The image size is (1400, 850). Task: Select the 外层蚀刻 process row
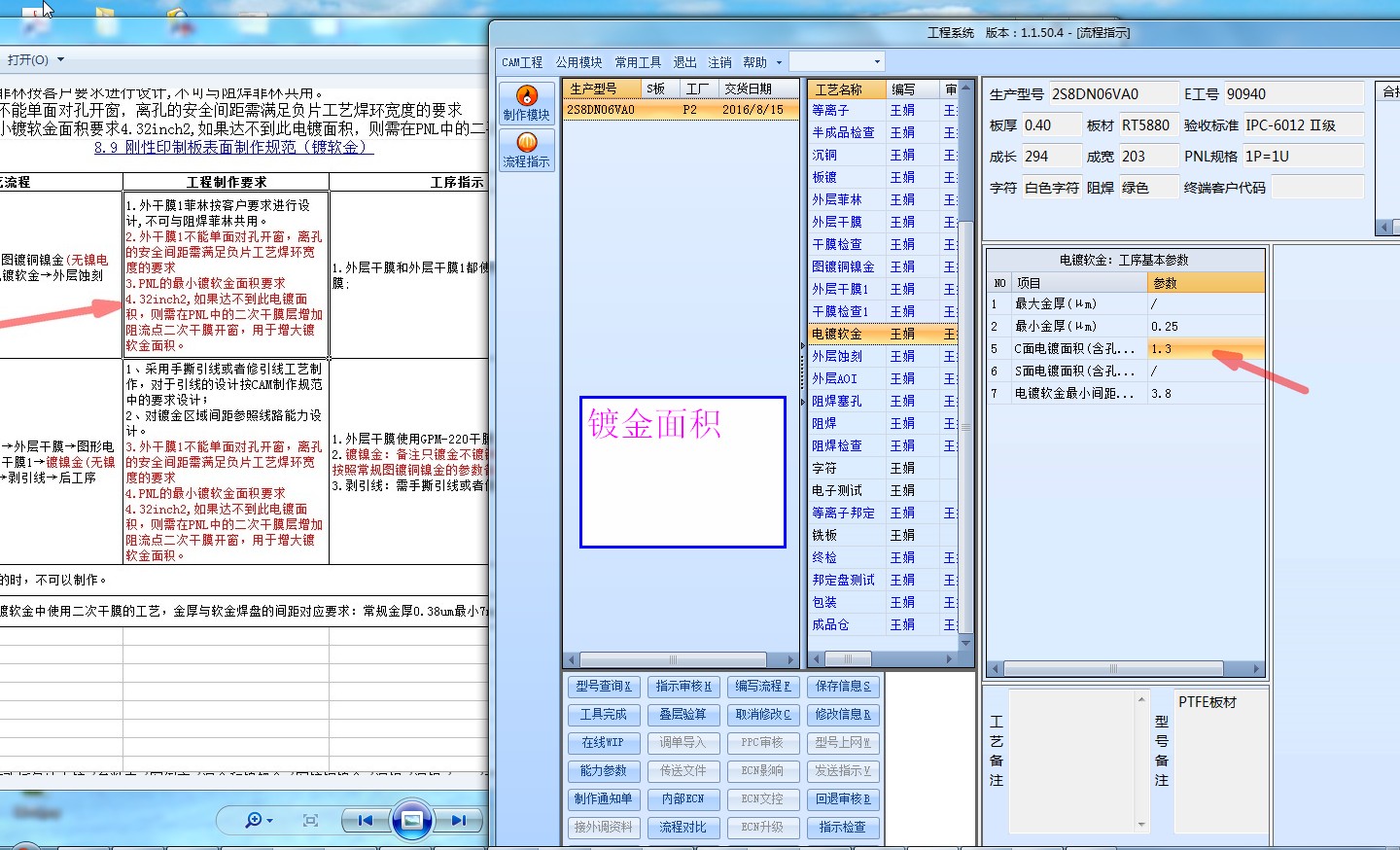click(x=883, y=356)
